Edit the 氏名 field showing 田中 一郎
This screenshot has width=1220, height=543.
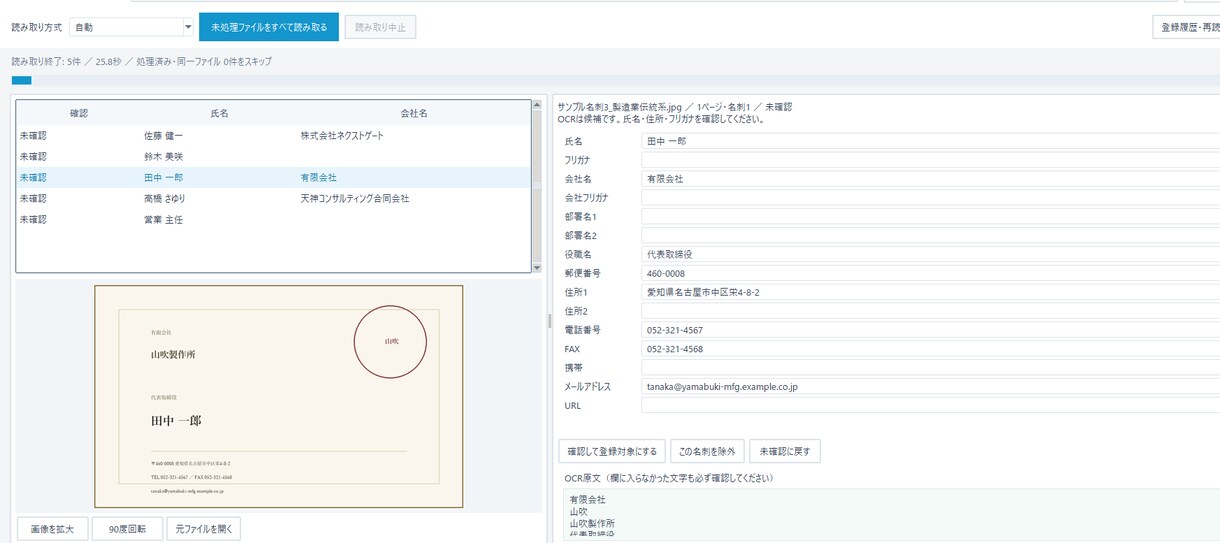coord(930,141)
